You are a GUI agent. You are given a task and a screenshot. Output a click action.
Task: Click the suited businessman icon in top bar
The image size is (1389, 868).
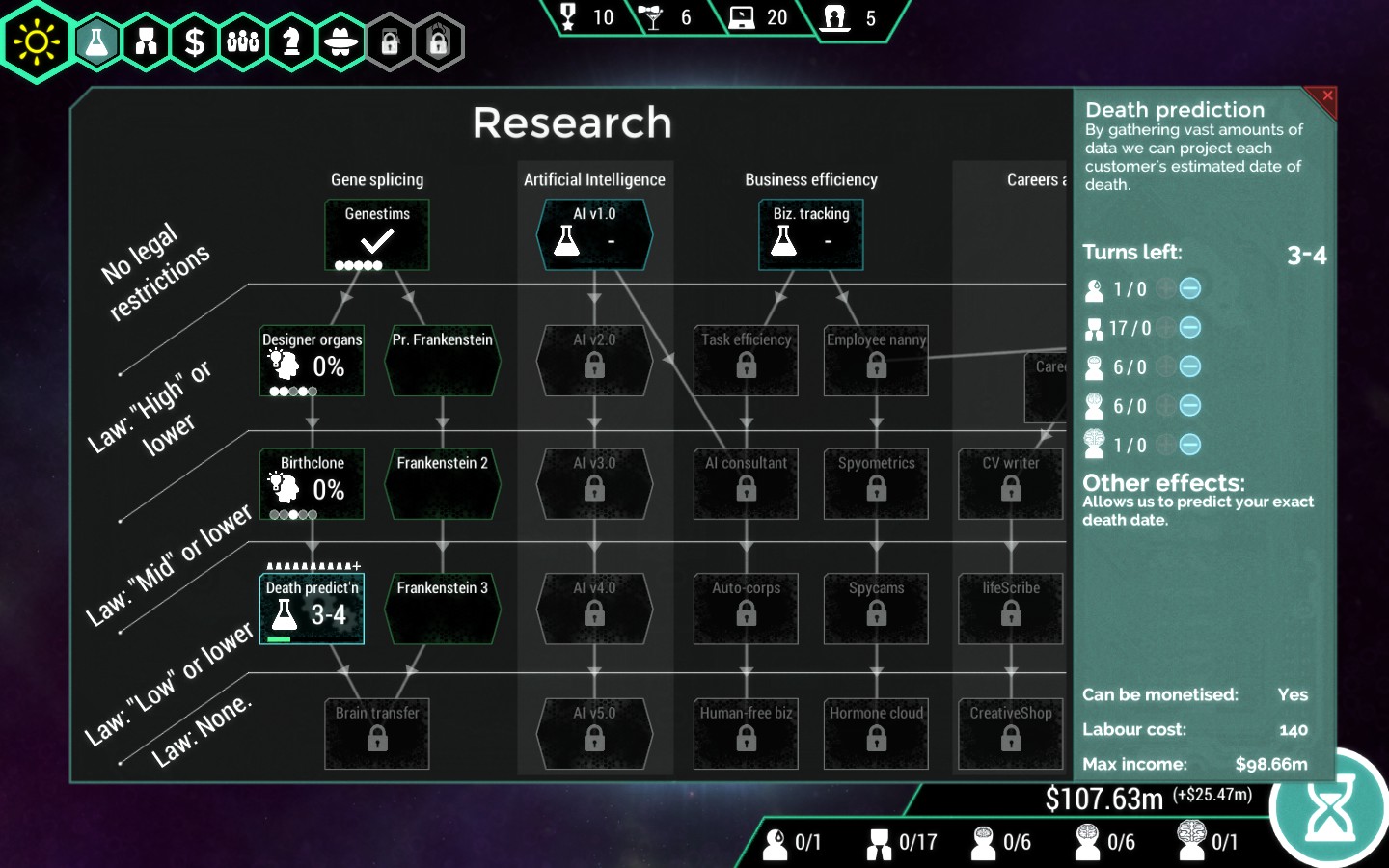pos(146,42)
